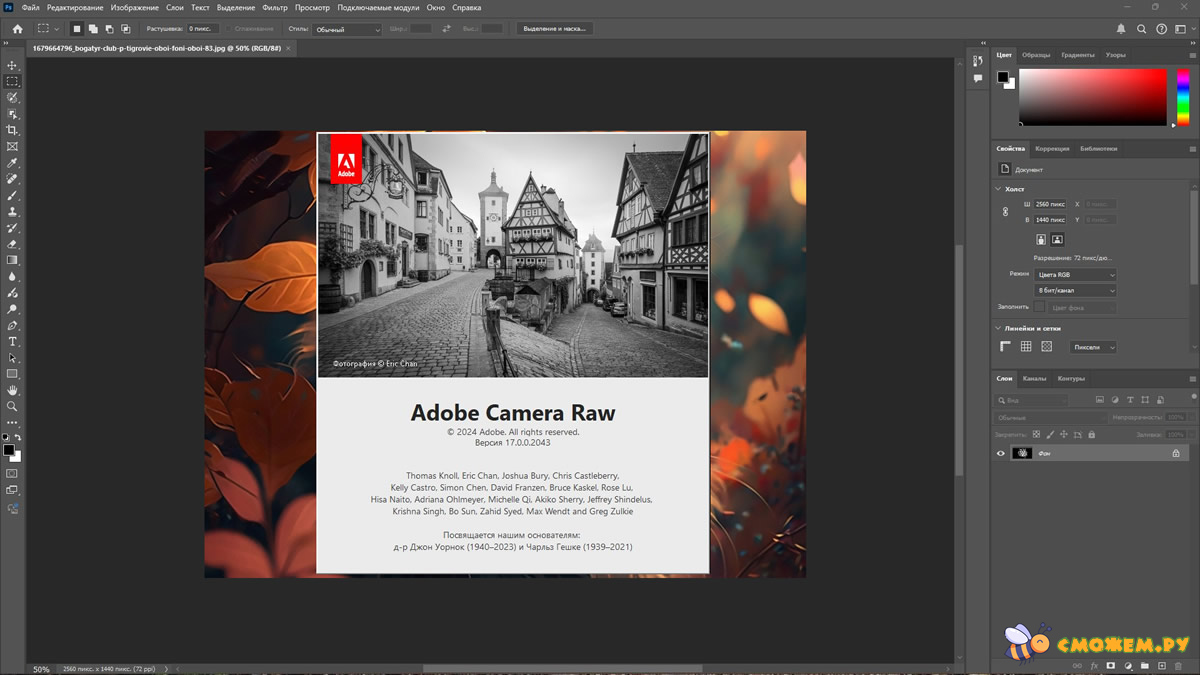Select the Gradient tool

pyautogui.click(x=12, y=260)
